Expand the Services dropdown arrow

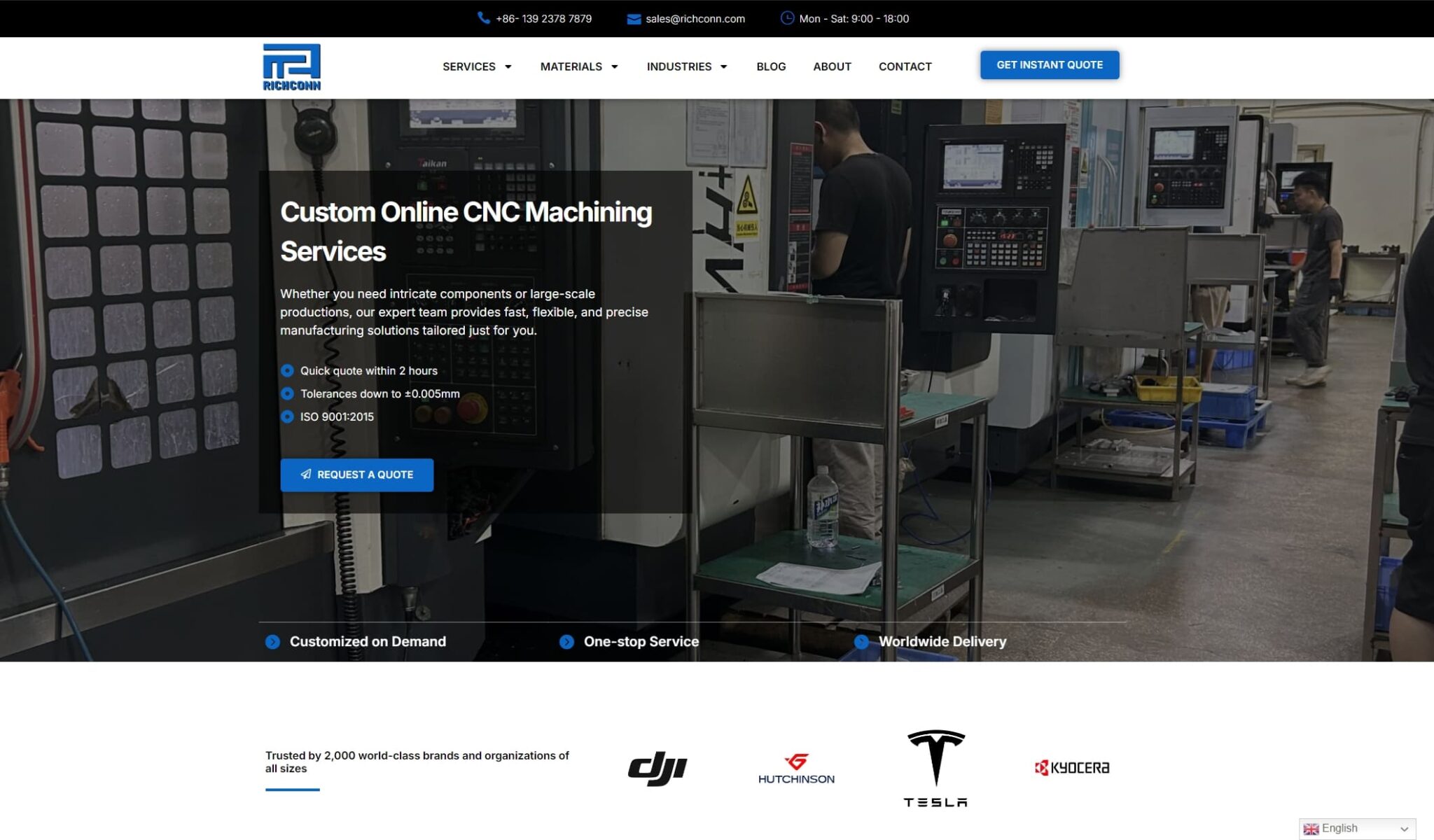[508, 67]
